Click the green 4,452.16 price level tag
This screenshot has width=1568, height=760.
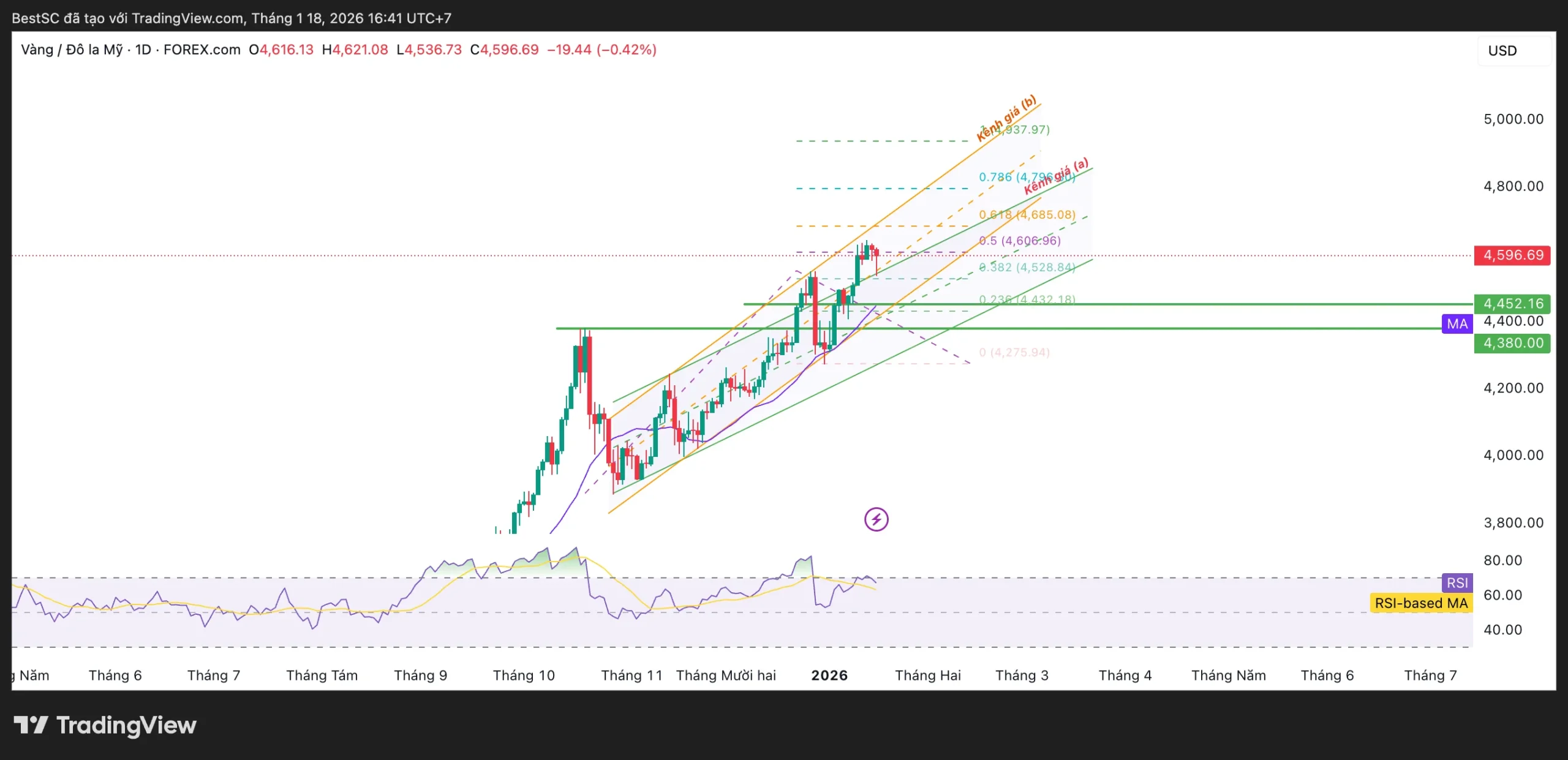click(1512, 303)
